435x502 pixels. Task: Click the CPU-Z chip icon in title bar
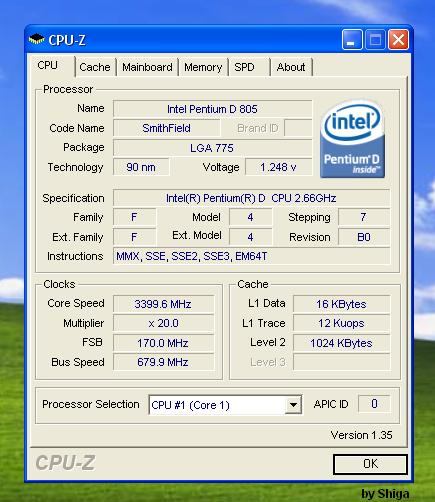[36, 39]
